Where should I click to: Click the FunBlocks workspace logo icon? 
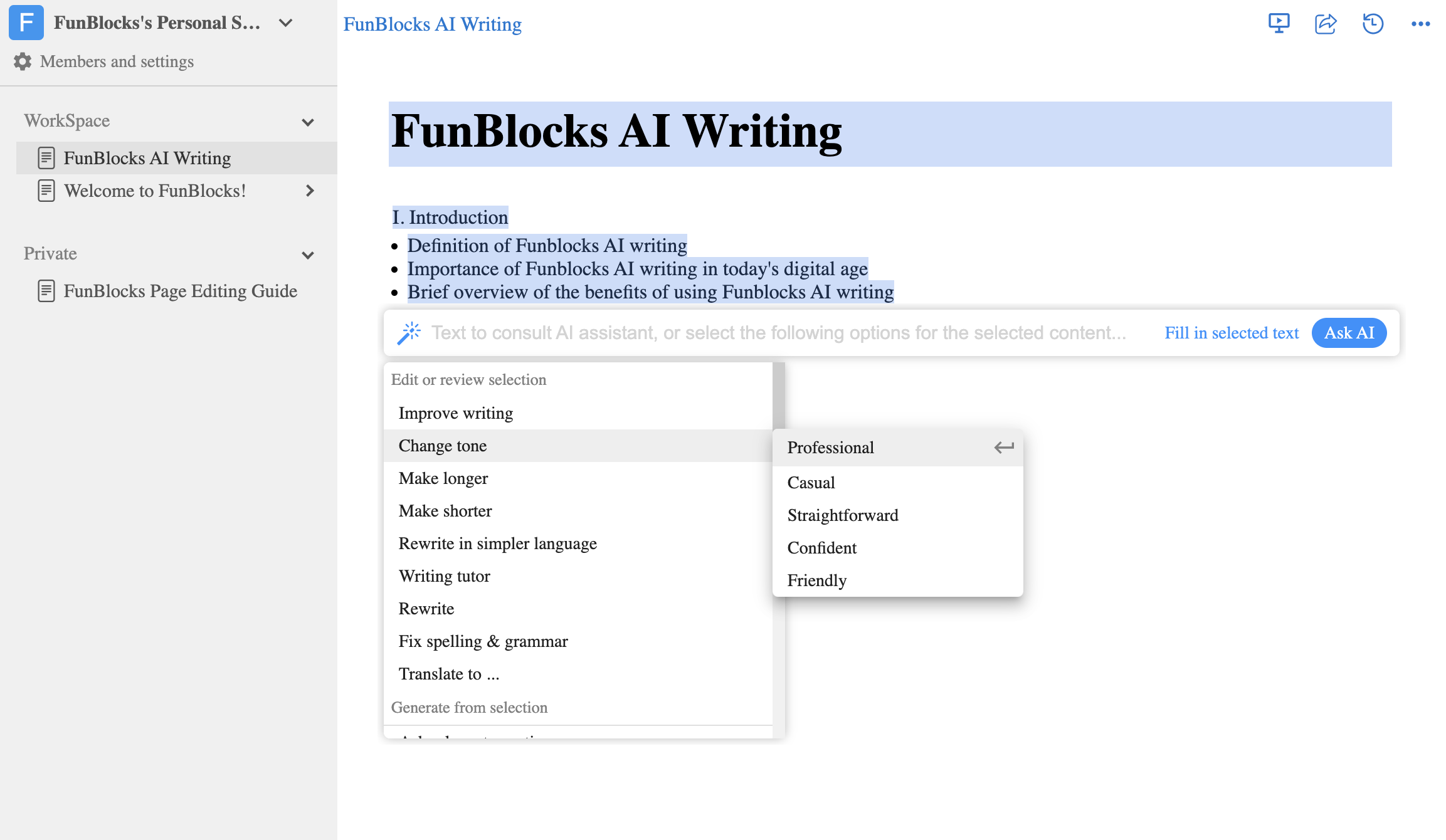pyautogui.click(x=26, y=23)
